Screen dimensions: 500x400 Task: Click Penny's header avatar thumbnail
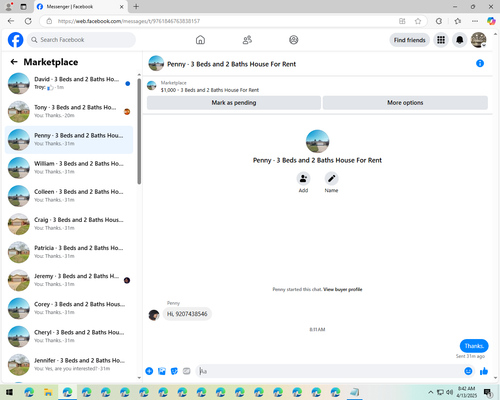[x=156, y=63]
